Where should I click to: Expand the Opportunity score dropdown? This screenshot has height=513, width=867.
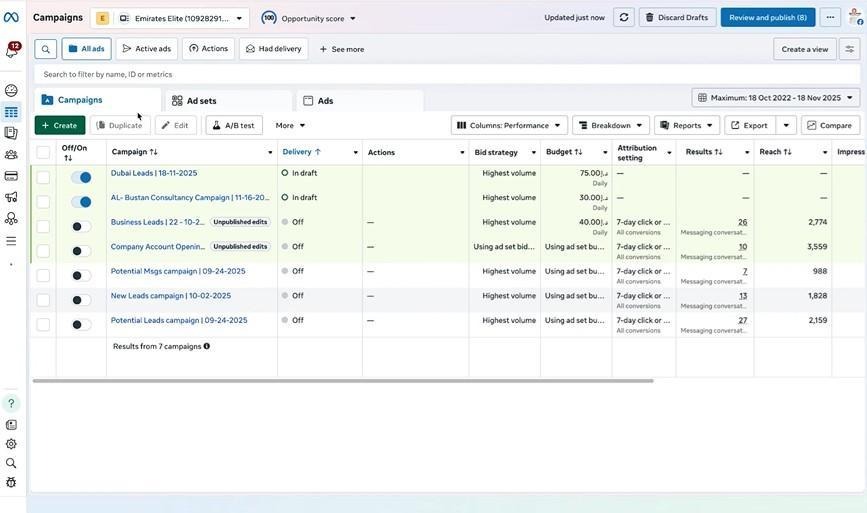[x=353, y=19]
